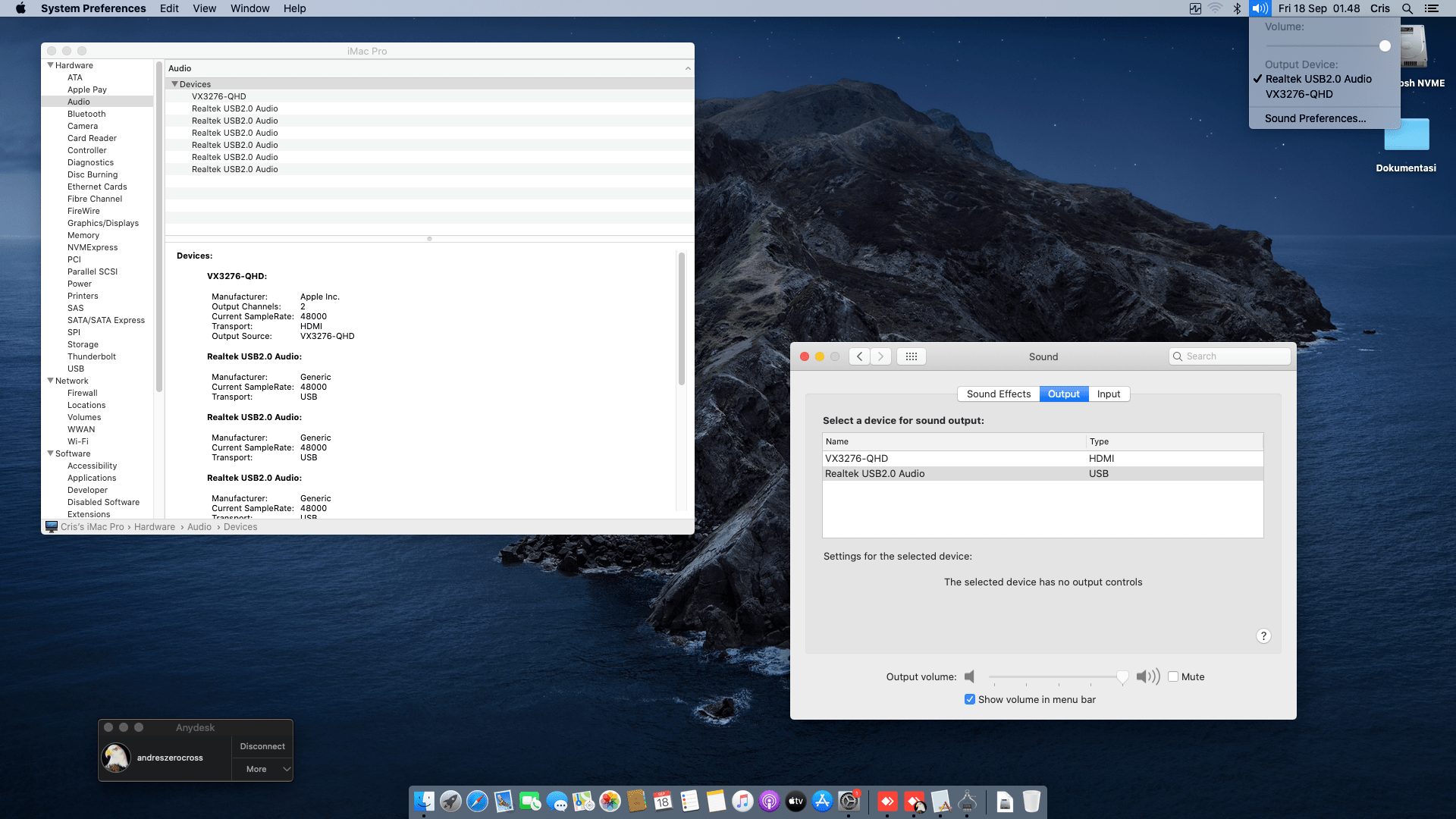Viewport: 1456px width, 819px height.
Task: Click the Bluetooth menu bar icon
Action: click(x=1237, y=8)
